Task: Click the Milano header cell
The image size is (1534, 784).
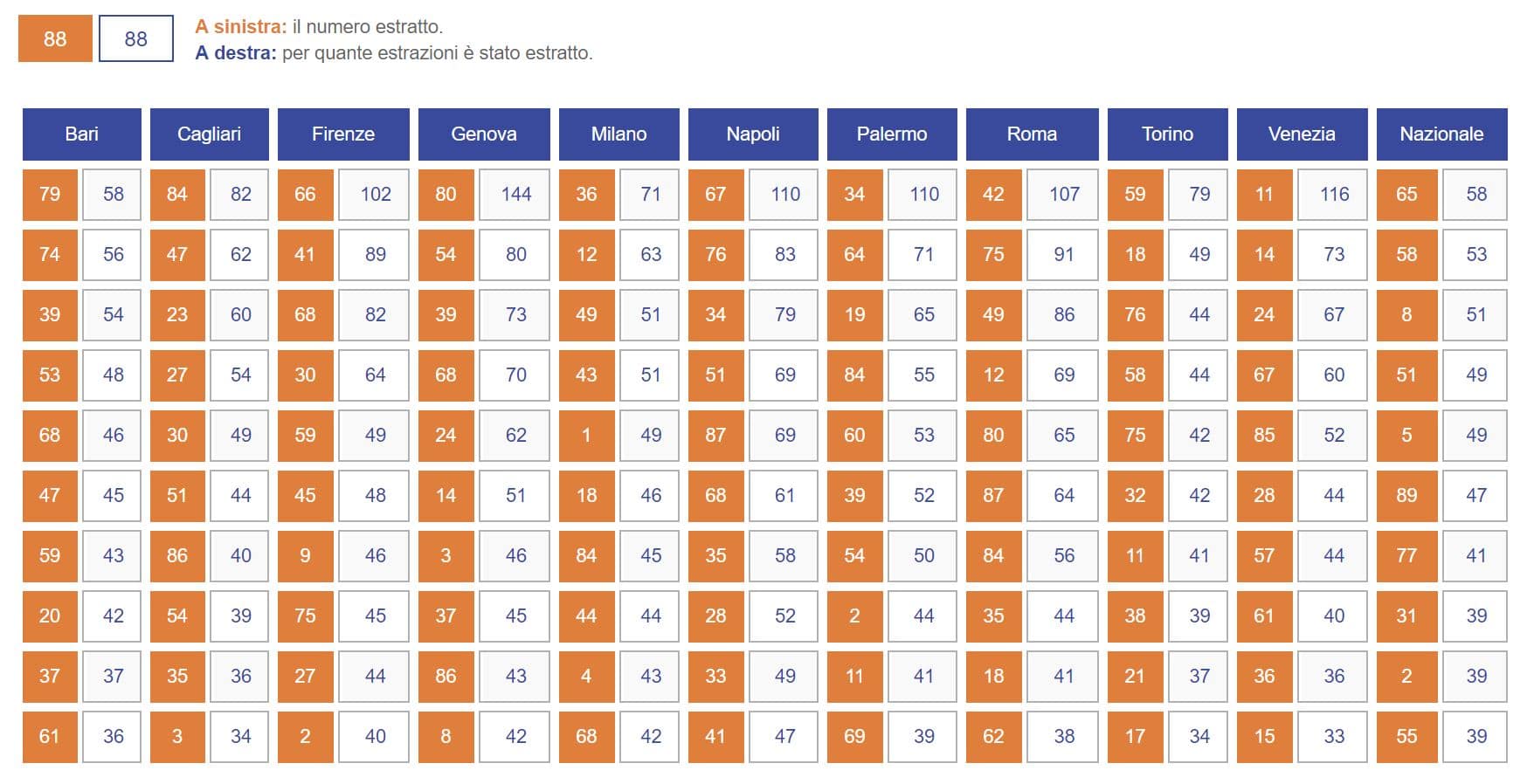Action: [x=618, y=134]
